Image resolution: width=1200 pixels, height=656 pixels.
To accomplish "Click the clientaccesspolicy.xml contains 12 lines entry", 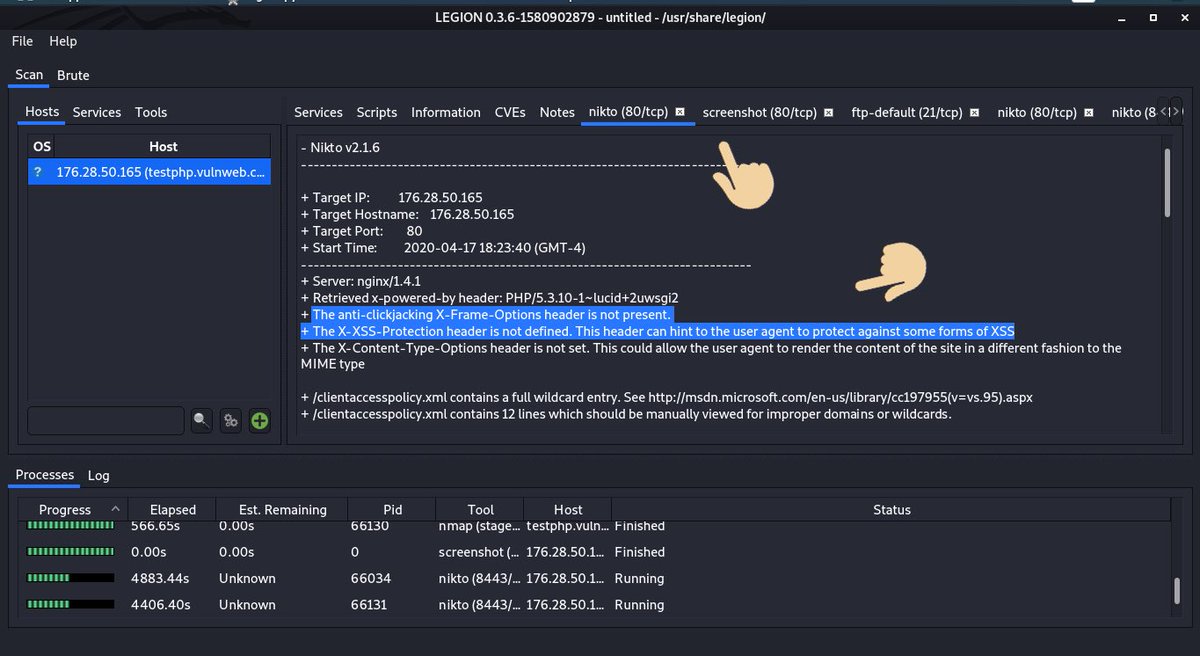I will [x=626, y=414].
